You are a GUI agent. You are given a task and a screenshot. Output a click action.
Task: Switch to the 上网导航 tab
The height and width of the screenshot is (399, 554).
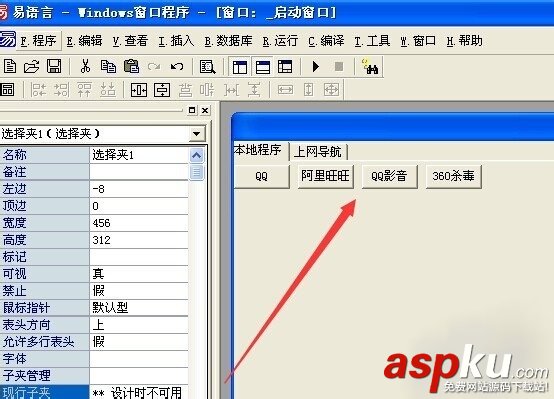[318, 152]
